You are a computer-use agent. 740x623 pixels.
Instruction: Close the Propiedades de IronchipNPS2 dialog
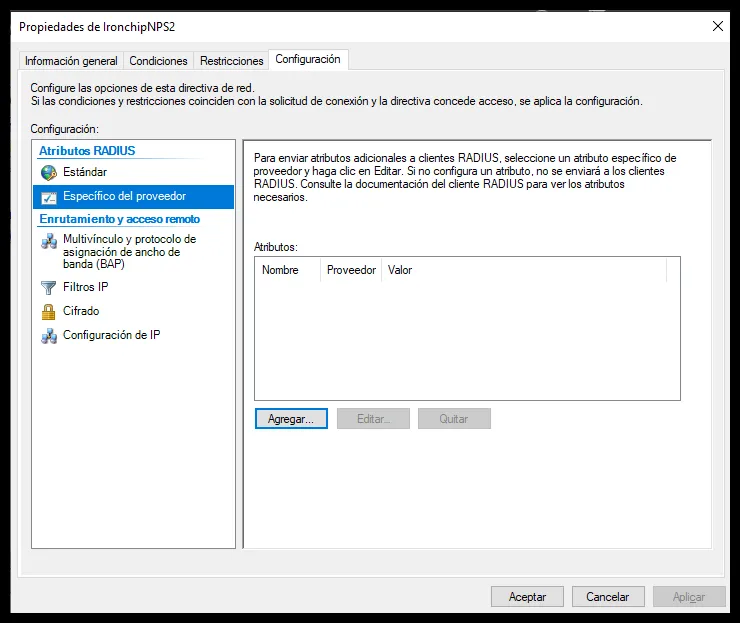pyautogui.click(x=717, y=26)
